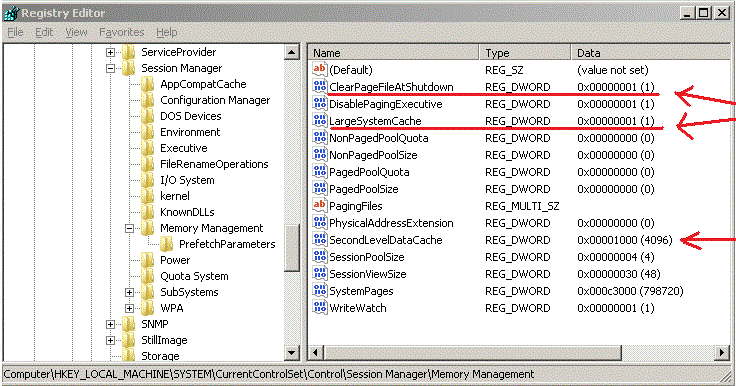Click the SNMP folder icon
The height and width of the screenshot is (386, 736).
click(129, 324)
